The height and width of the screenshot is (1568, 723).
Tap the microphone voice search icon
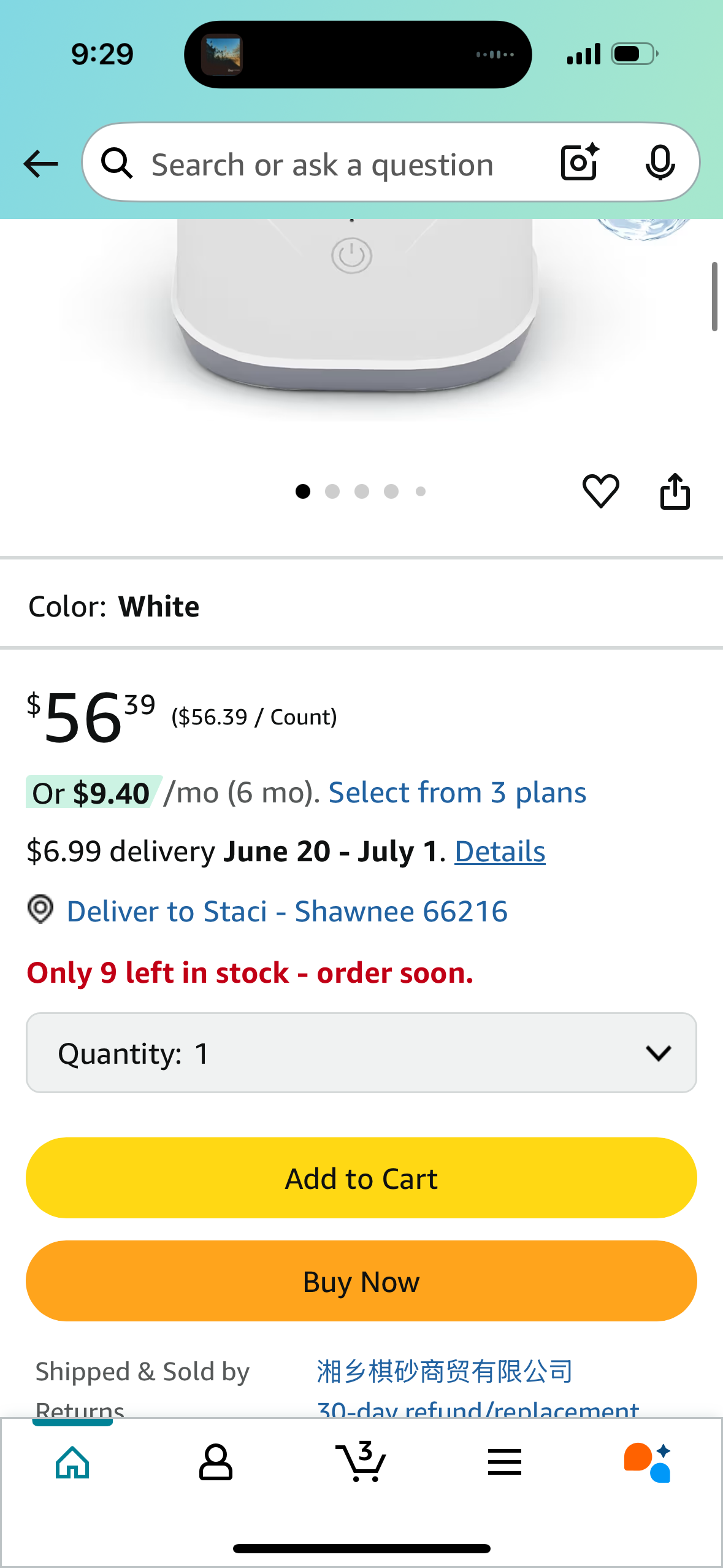coord(660,163)
